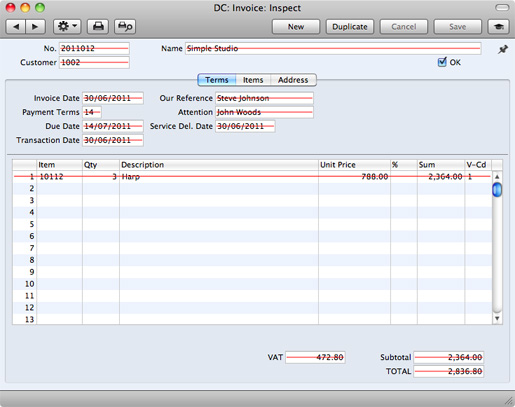Click the graduation cap help icon

[499, 27]
